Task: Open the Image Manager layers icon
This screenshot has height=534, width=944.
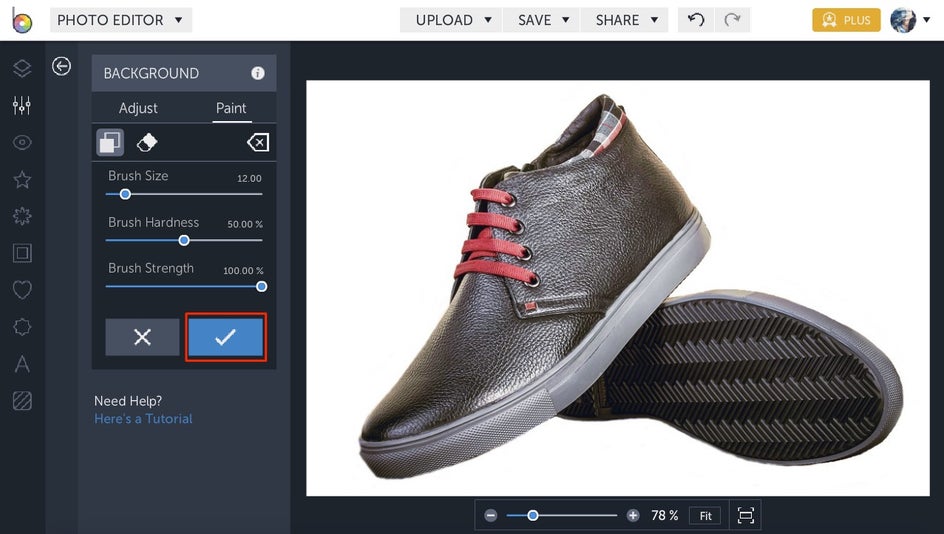Action: [x=22, y=68]
